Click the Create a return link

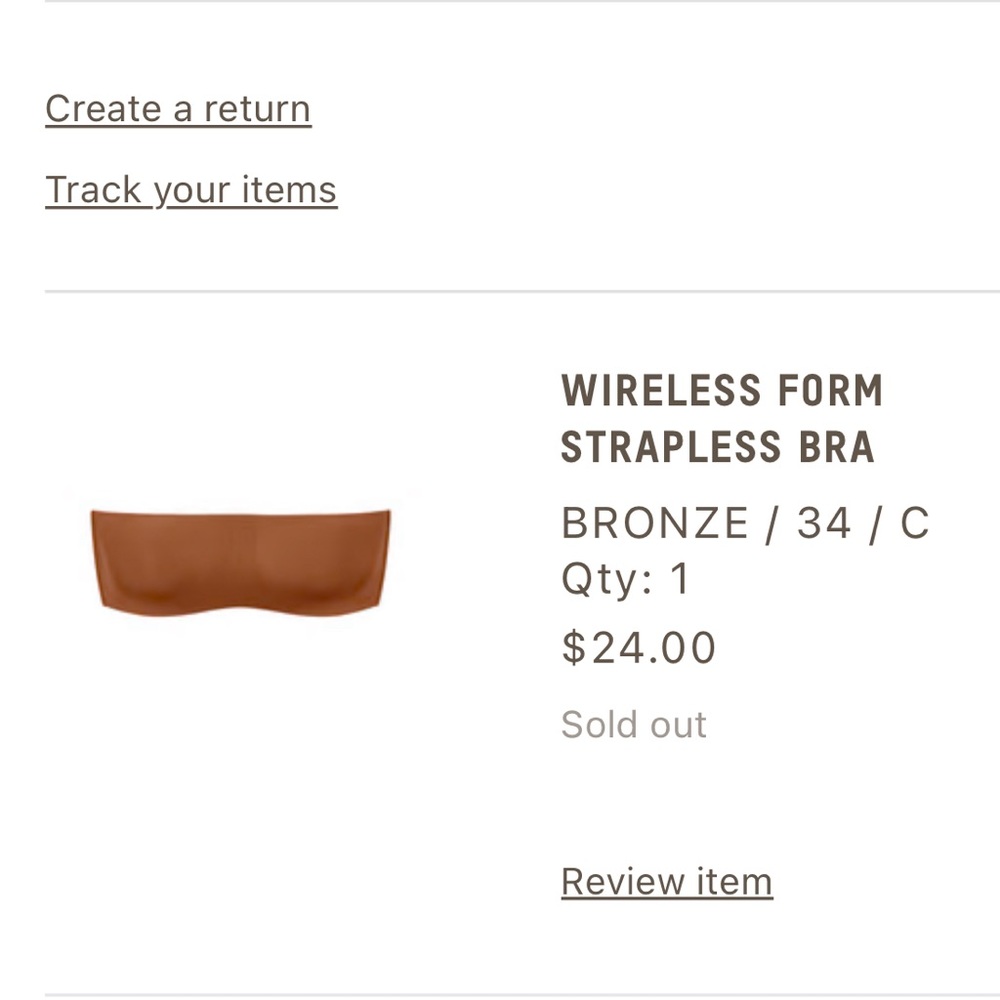click(176, 108)
